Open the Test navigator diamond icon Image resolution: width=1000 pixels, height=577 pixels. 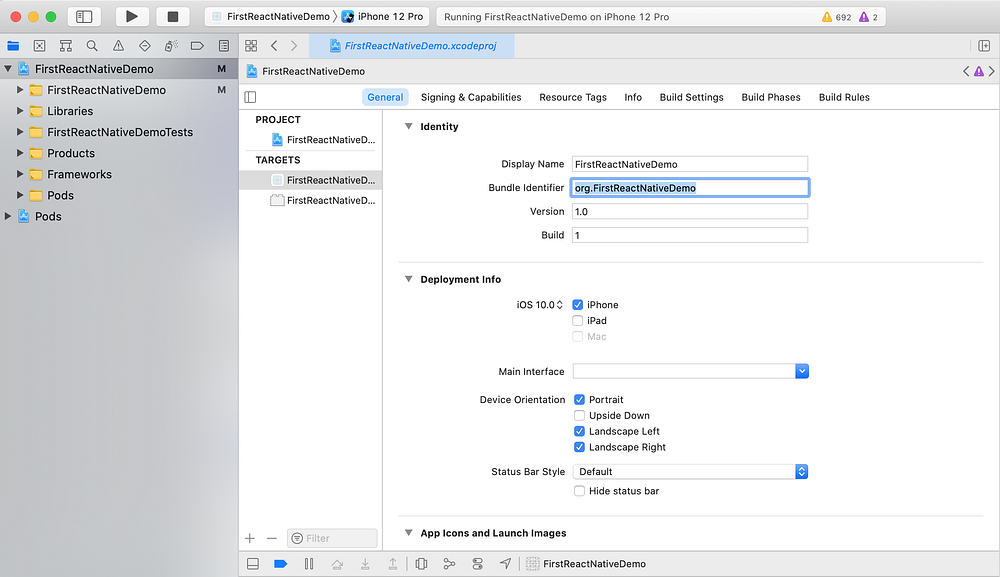click(x=145, y=46)
